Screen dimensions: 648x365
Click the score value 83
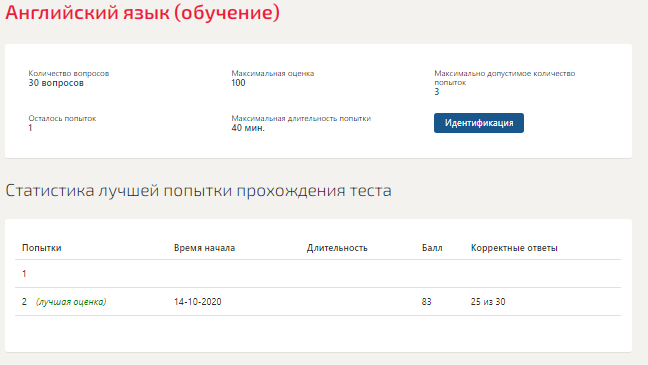click(426, 302)
